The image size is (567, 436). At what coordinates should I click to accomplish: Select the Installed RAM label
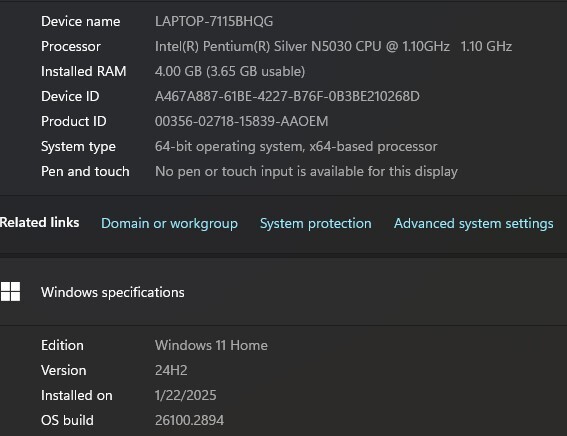click(x=84, y=71)
